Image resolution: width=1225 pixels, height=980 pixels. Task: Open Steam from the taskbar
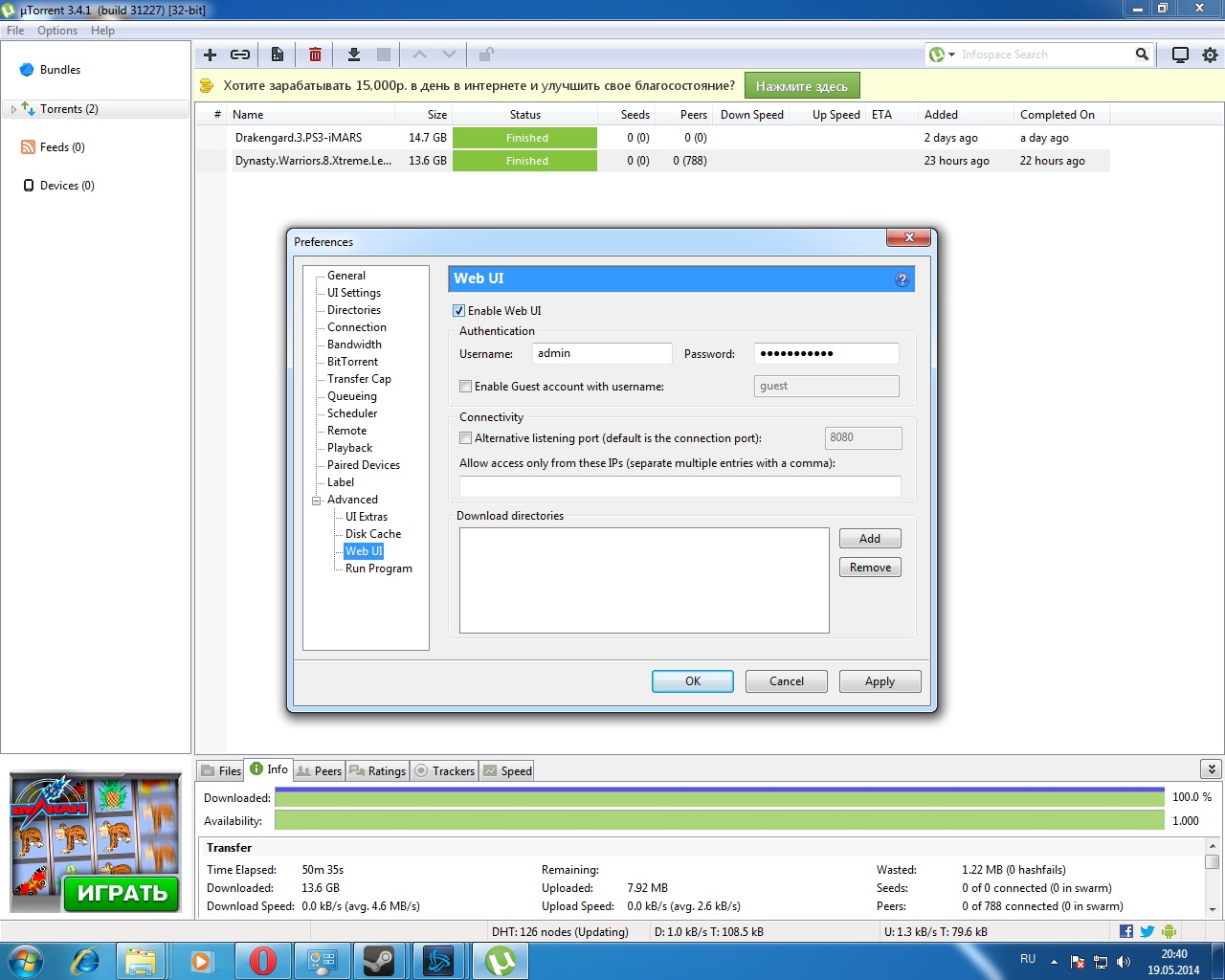click(x=379, y=960)
